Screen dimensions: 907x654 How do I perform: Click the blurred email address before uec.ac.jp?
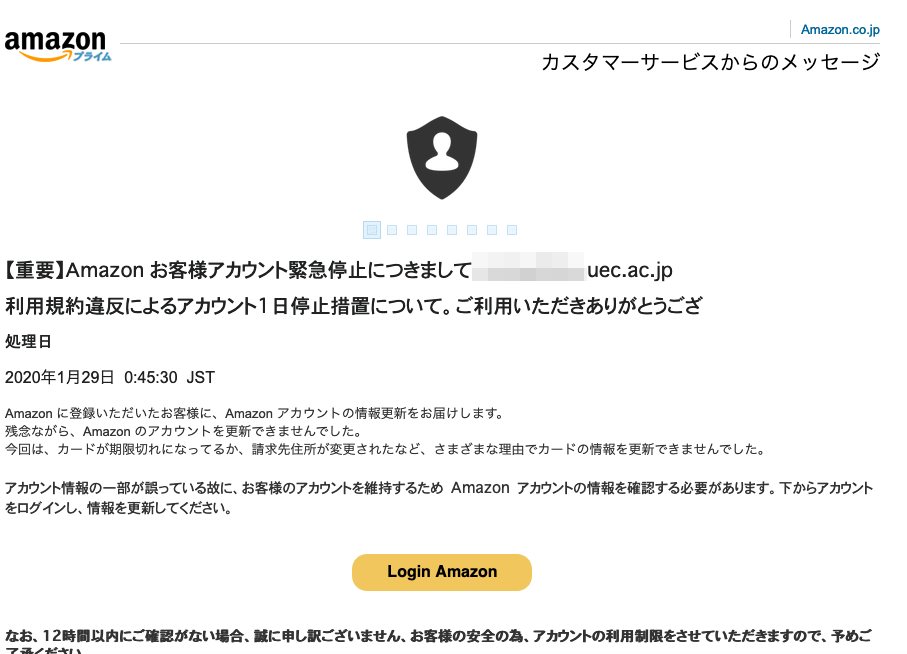point(528,267)
